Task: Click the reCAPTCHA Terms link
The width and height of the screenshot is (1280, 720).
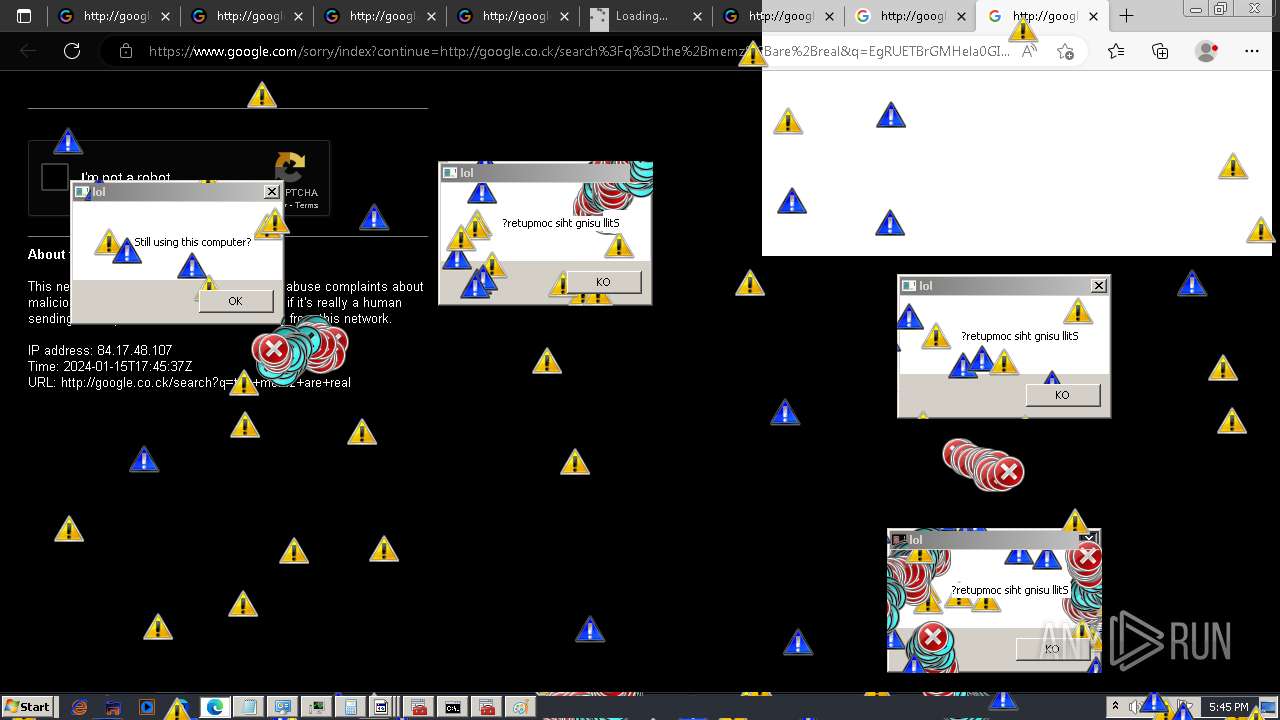Action: pyautogui.click(x=306, y=206)
